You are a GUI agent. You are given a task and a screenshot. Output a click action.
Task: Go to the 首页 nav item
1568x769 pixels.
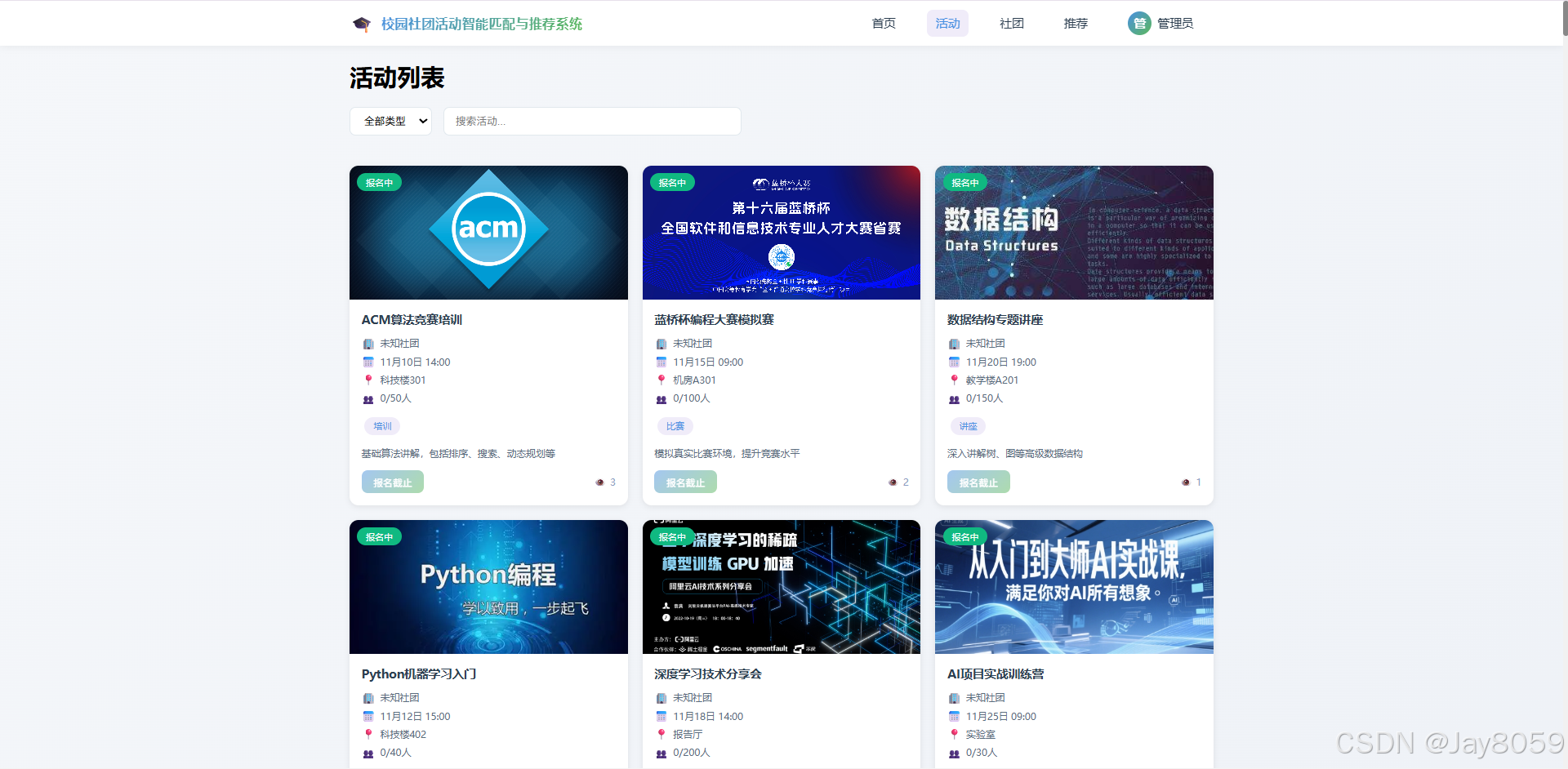(884, 24)
